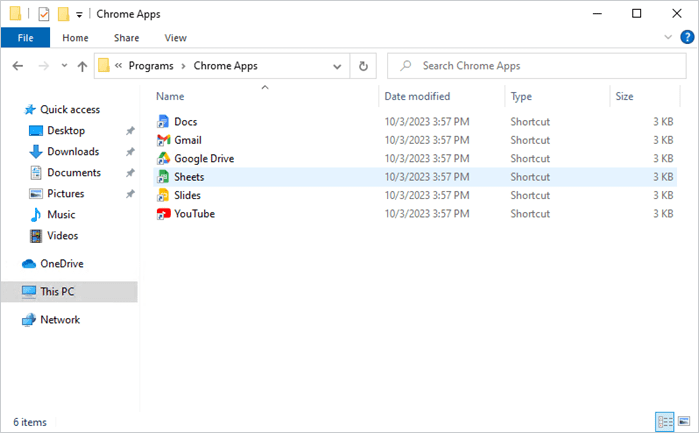Select the YouTube shortcut icon

pos(163,214)
